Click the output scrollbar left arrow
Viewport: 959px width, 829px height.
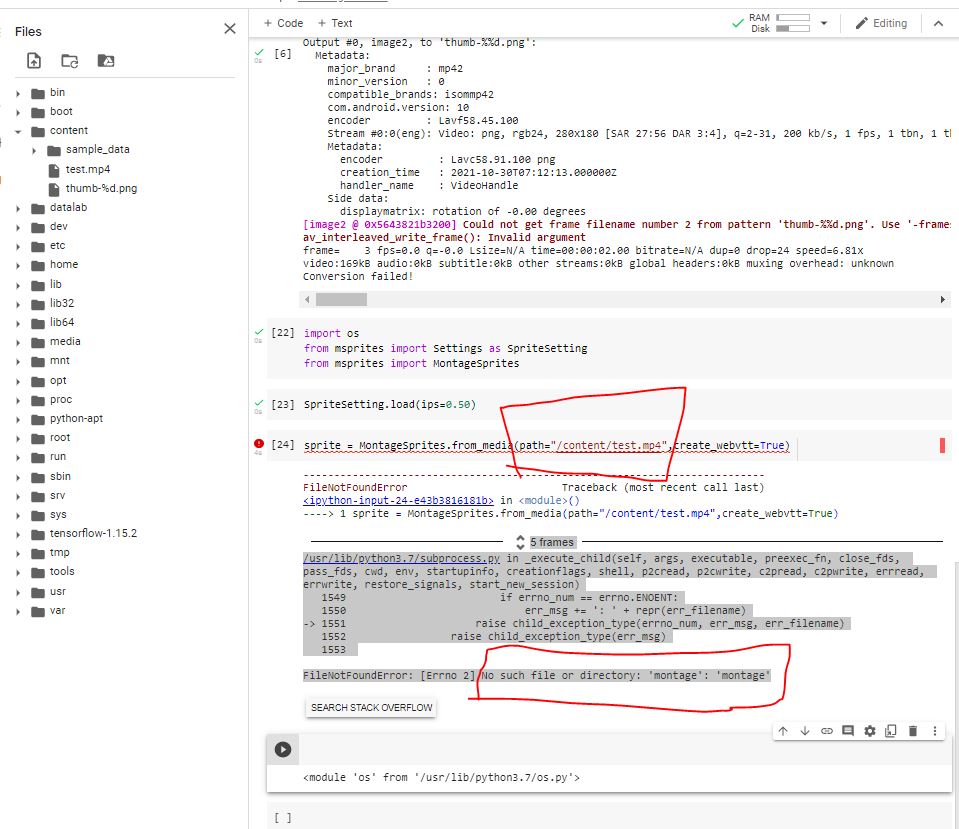(307, 299)
